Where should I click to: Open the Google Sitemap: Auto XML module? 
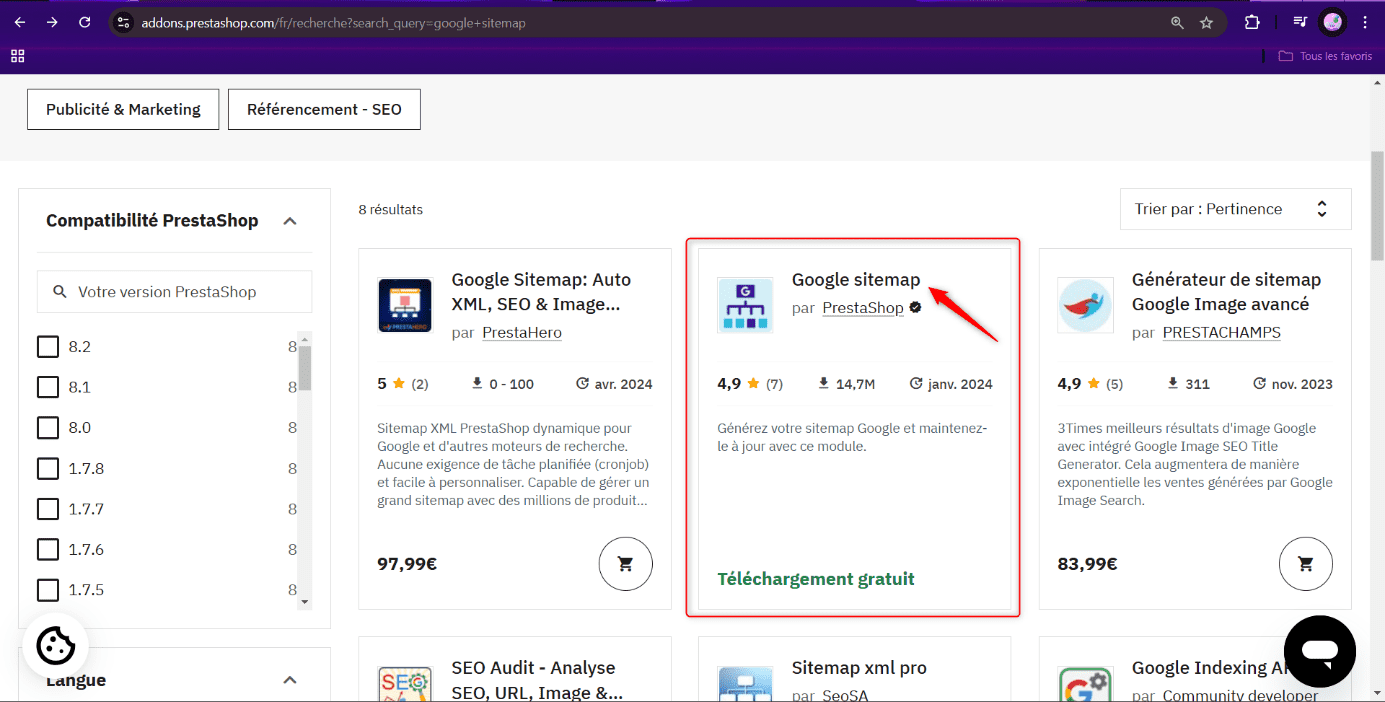[x=541, y=292]
